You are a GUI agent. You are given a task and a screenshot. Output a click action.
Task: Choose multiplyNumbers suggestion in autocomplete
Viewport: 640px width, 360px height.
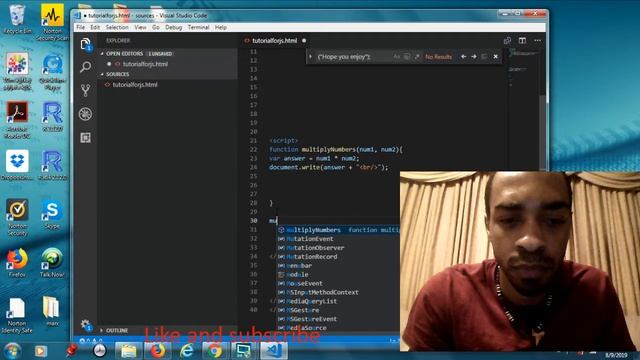[x=339, y=230]
